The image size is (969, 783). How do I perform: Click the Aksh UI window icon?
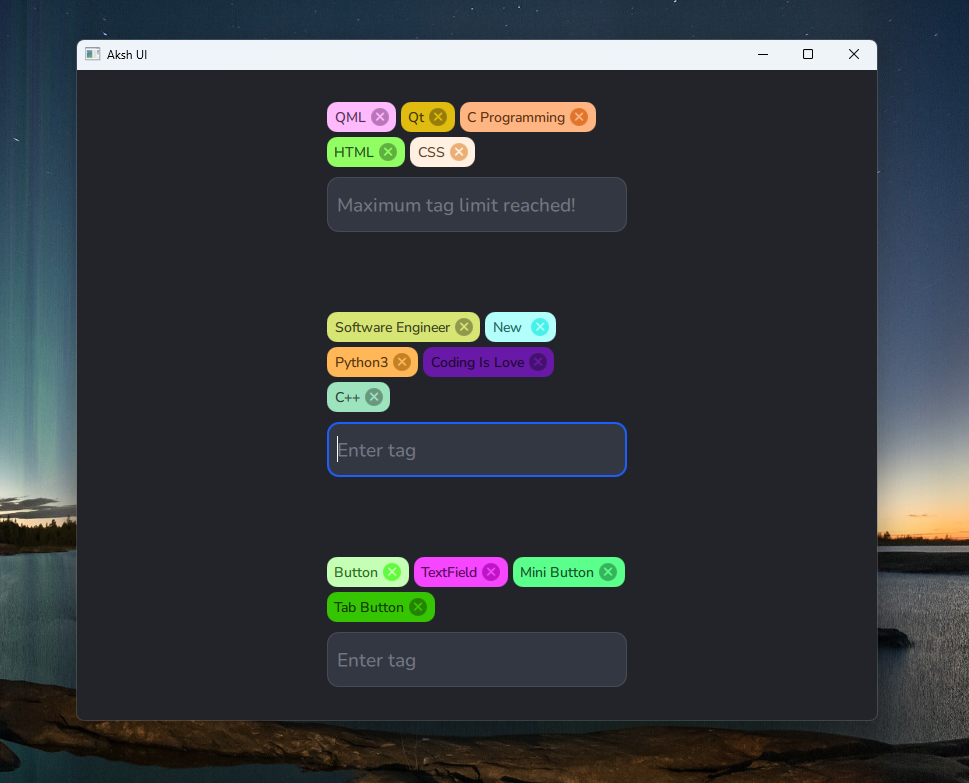[92, 54]
